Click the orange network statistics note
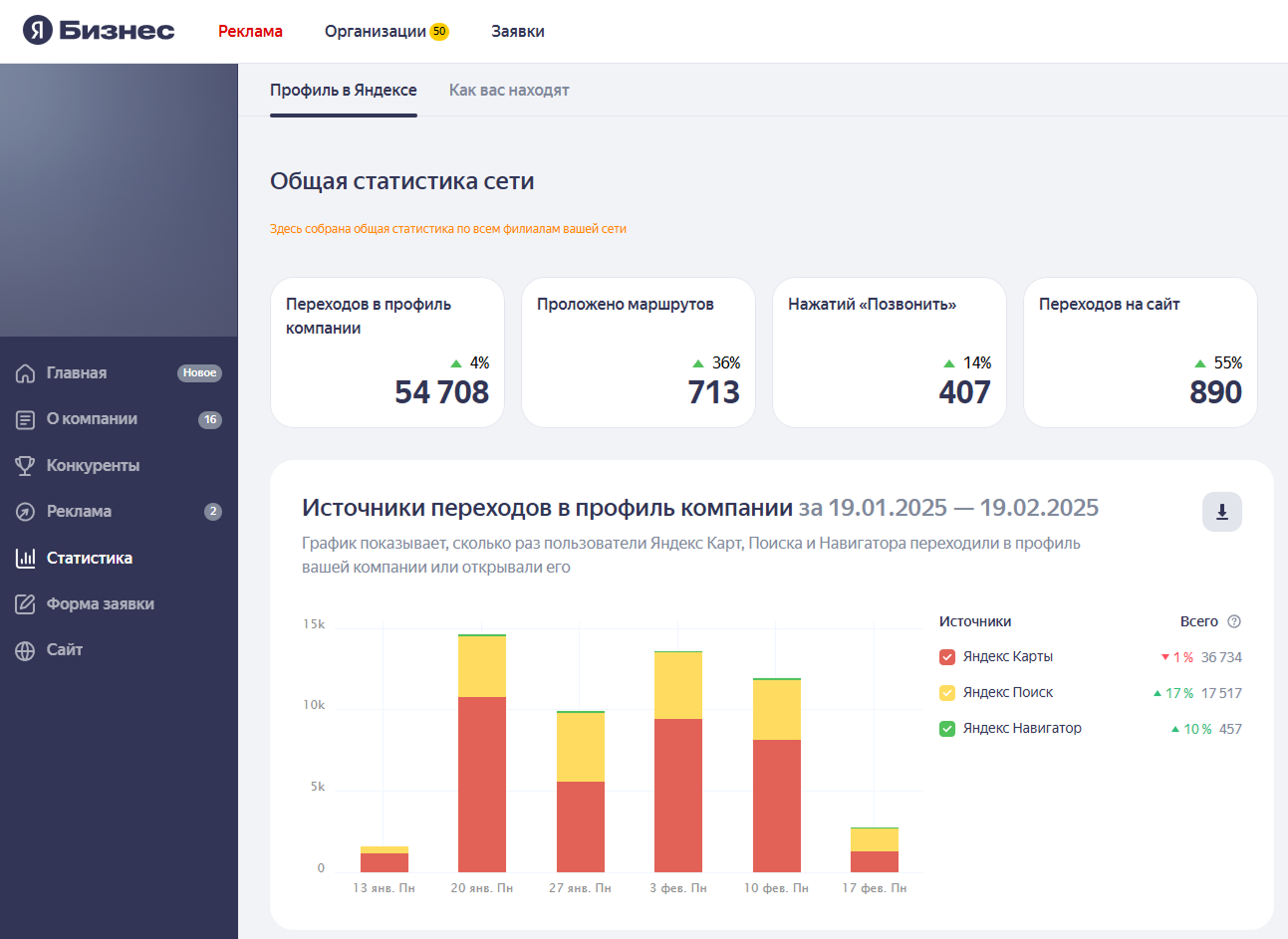The image size is (1288, 939). tap(448, 229)
